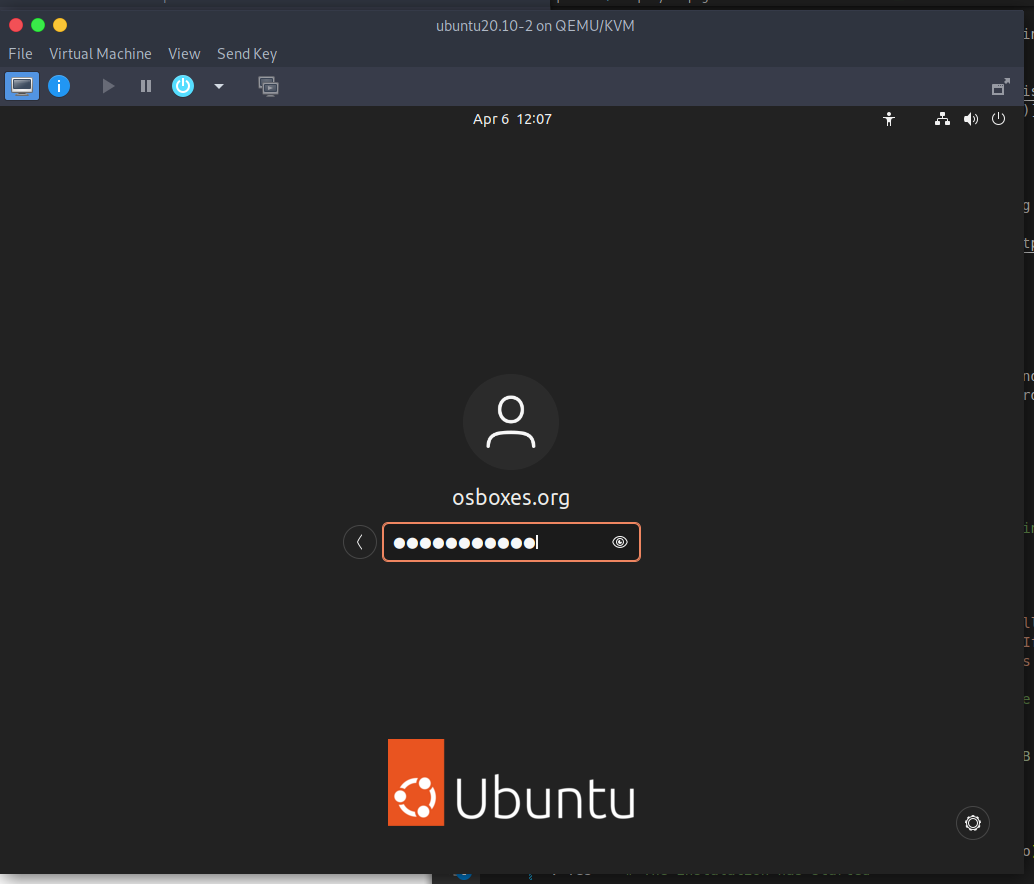1034x884 pixels.
Task: Click the volume speaker icon
Action: pos(971,119)
